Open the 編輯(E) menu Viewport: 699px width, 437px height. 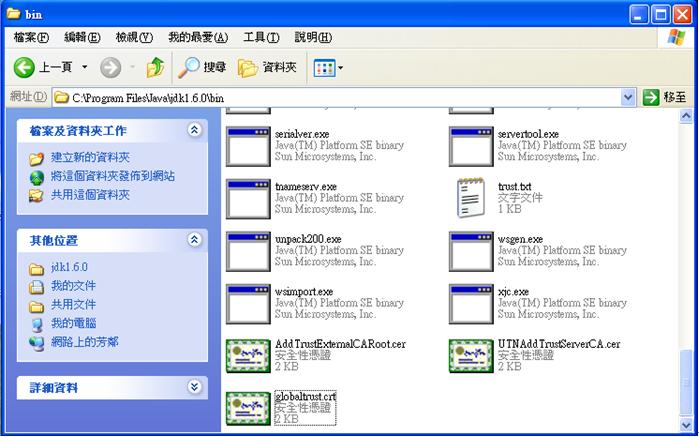point(82,37)
